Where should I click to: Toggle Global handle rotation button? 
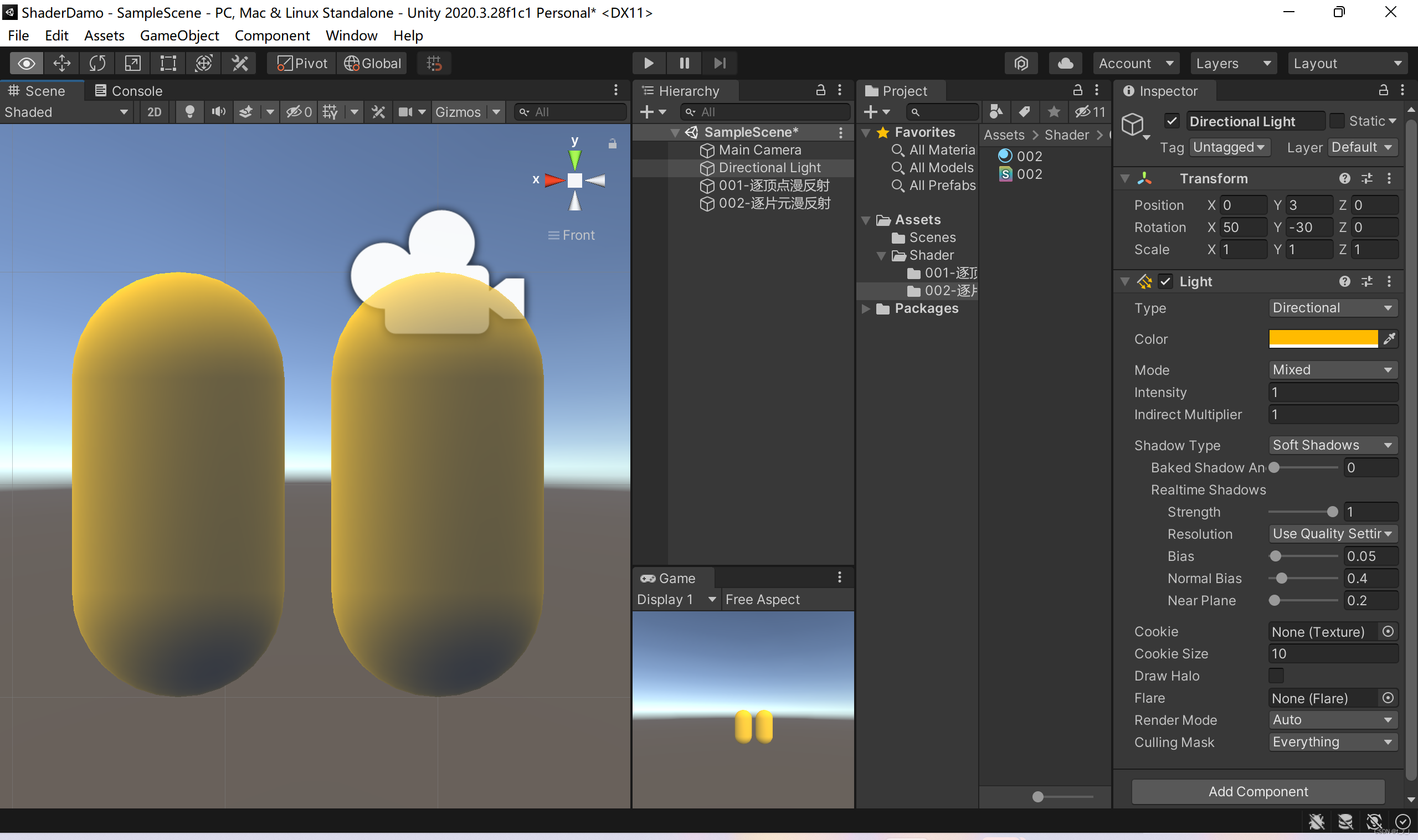[372, 63]
